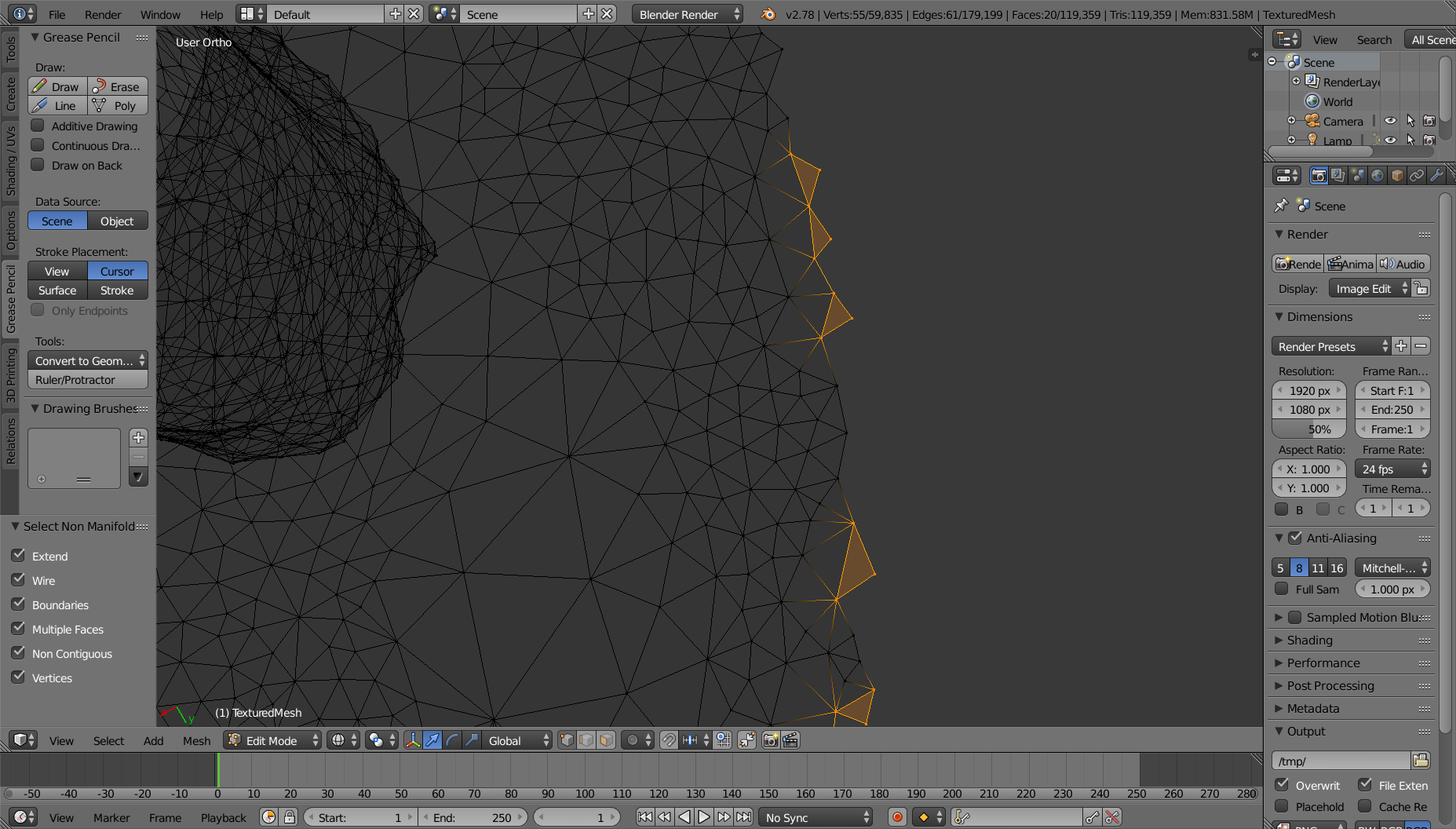This screenshot has width=1456, height=829.
Task: Select the grease pencil Line tool
Action: (57, 105)
